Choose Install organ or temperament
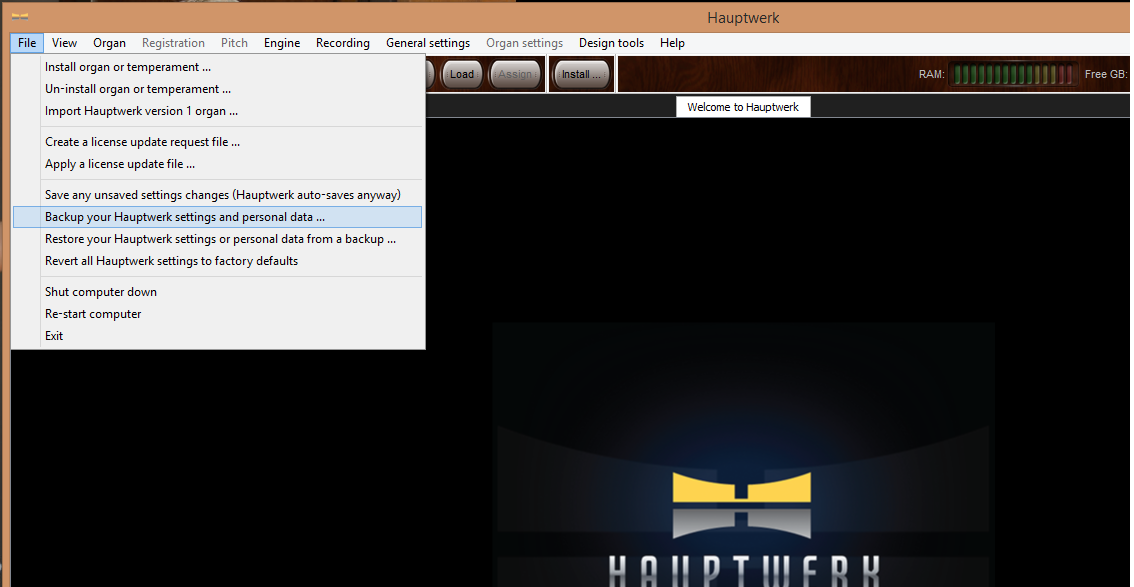Viewport: 1134px width, 587px height. (217, 67)
